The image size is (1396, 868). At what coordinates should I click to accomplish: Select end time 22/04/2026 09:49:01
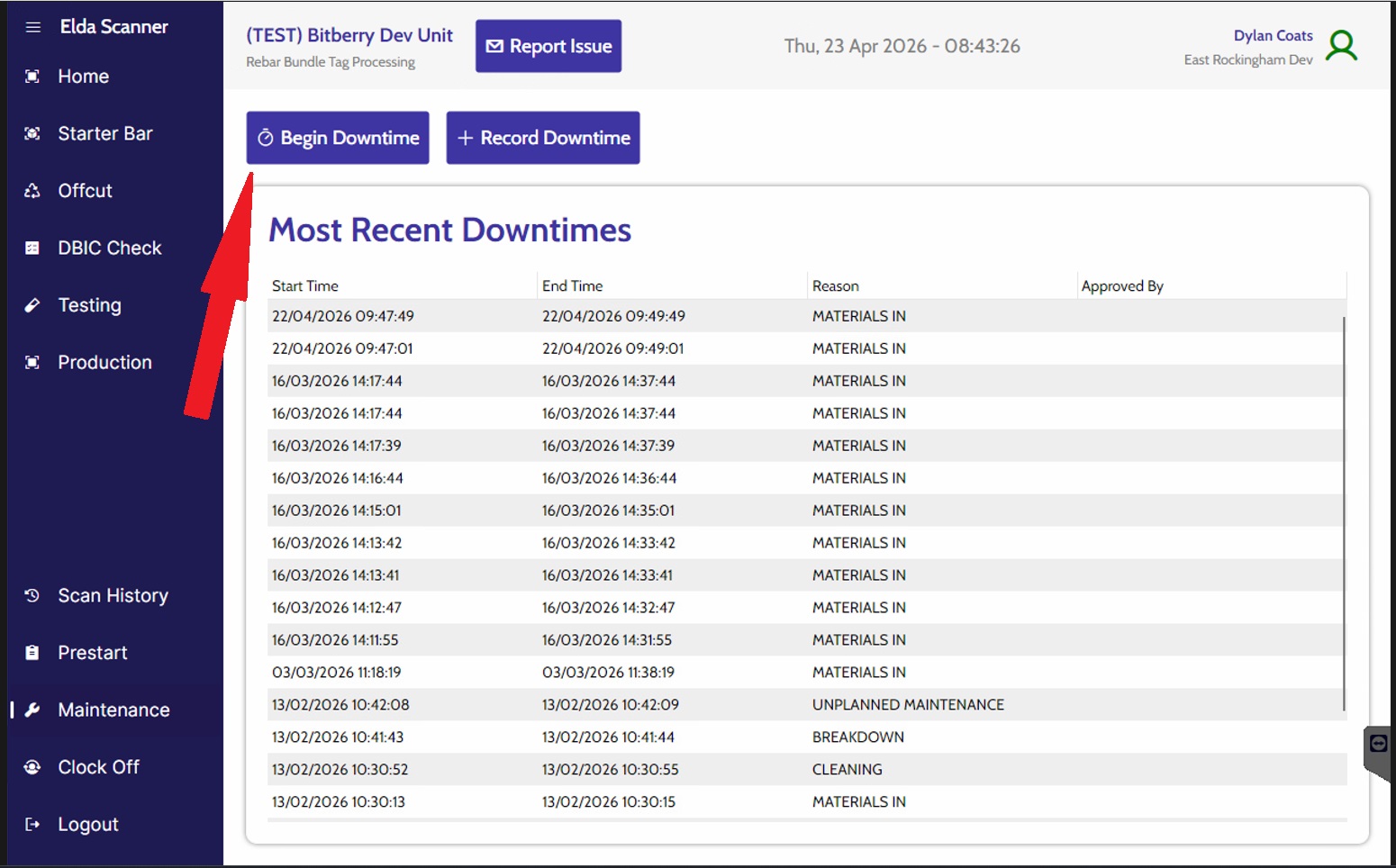point(613,348)
